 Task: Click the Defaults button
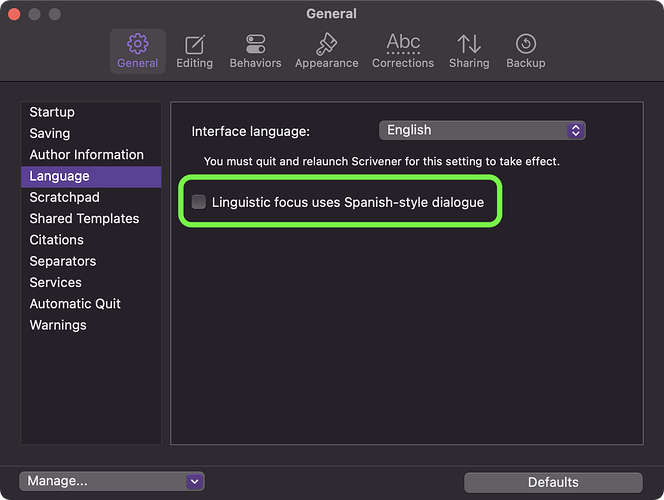tap(553, 482)
